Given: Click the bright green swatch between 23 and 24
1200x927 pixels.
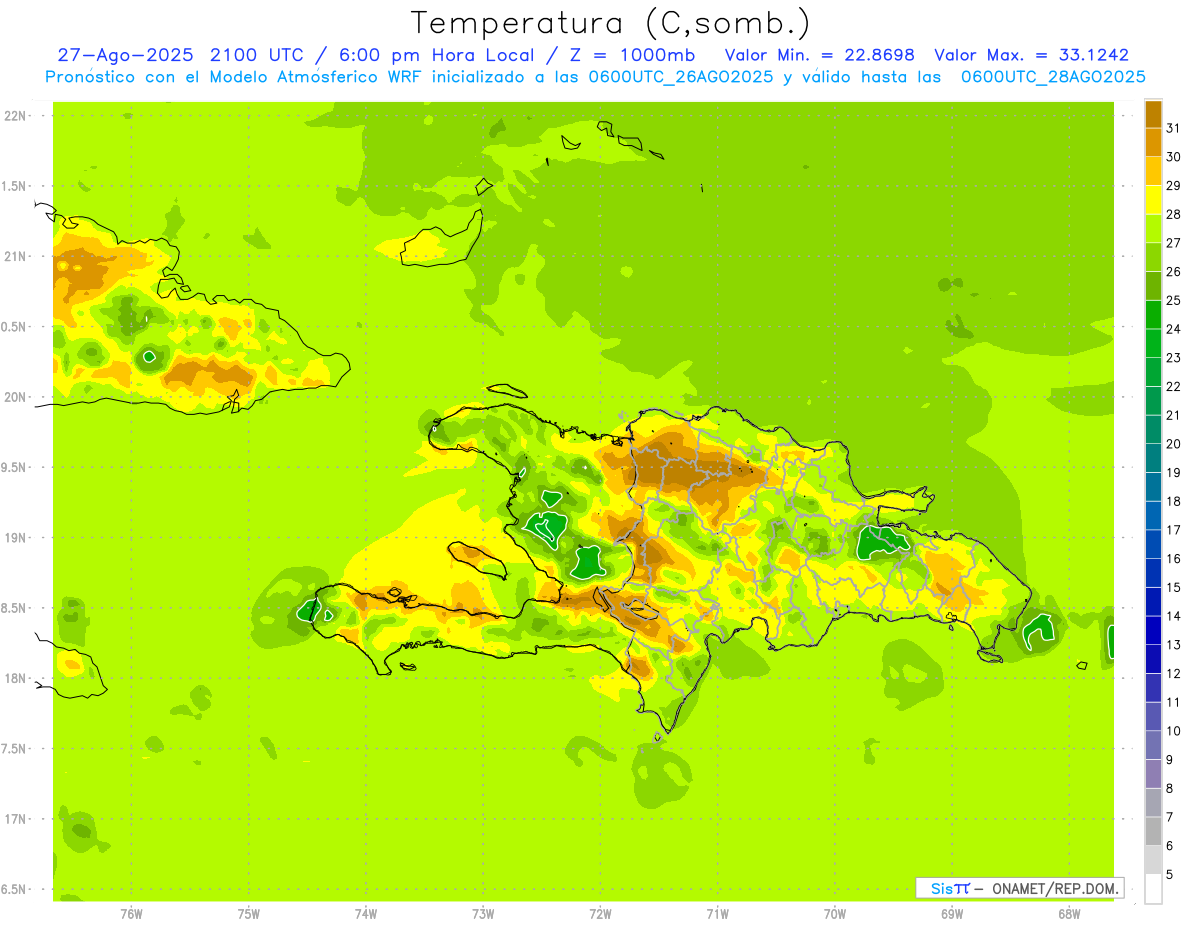Looking at the screenshot, I should pos(1153,343).
